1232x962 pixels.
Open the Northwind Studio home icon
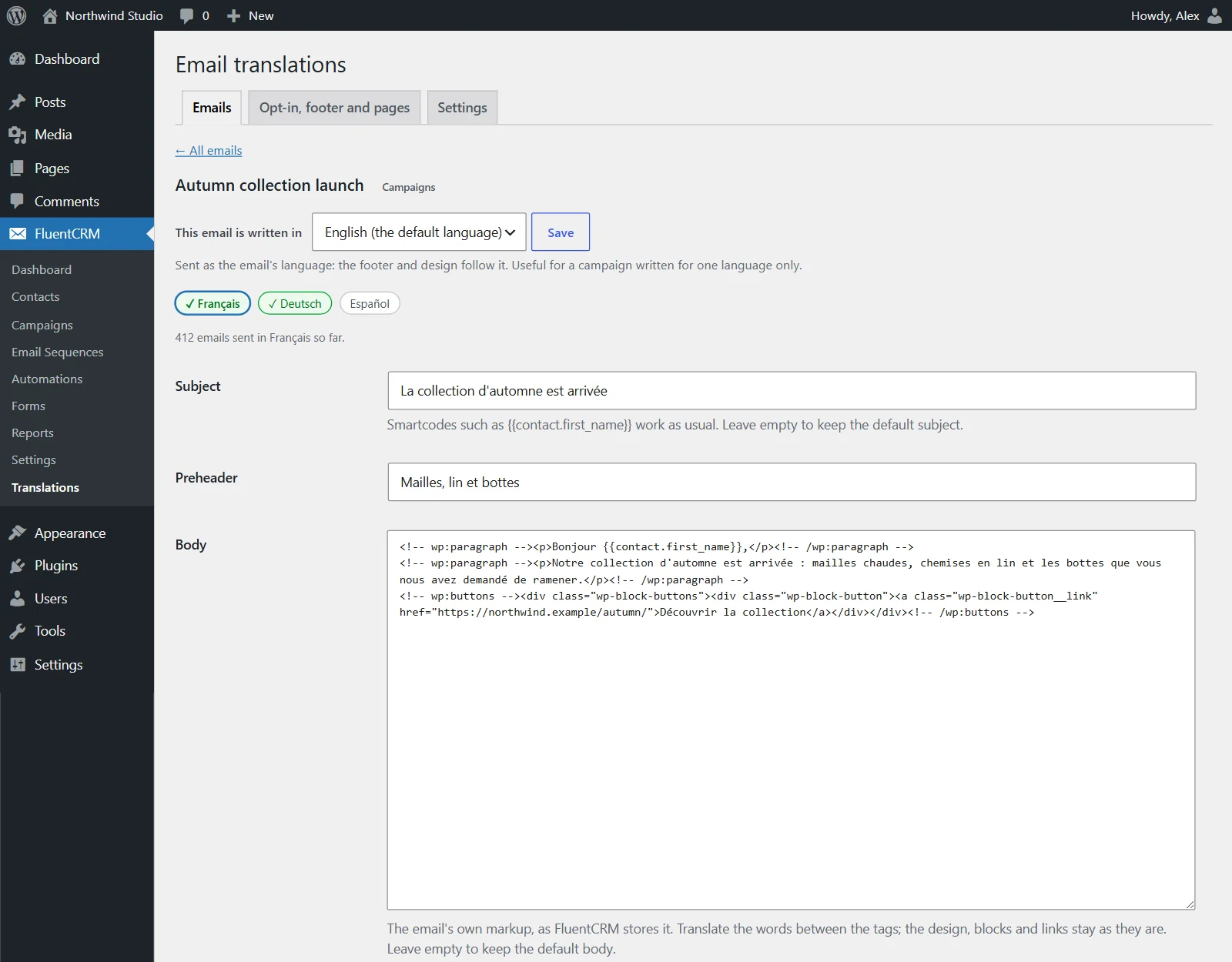(x=50, y=15)
